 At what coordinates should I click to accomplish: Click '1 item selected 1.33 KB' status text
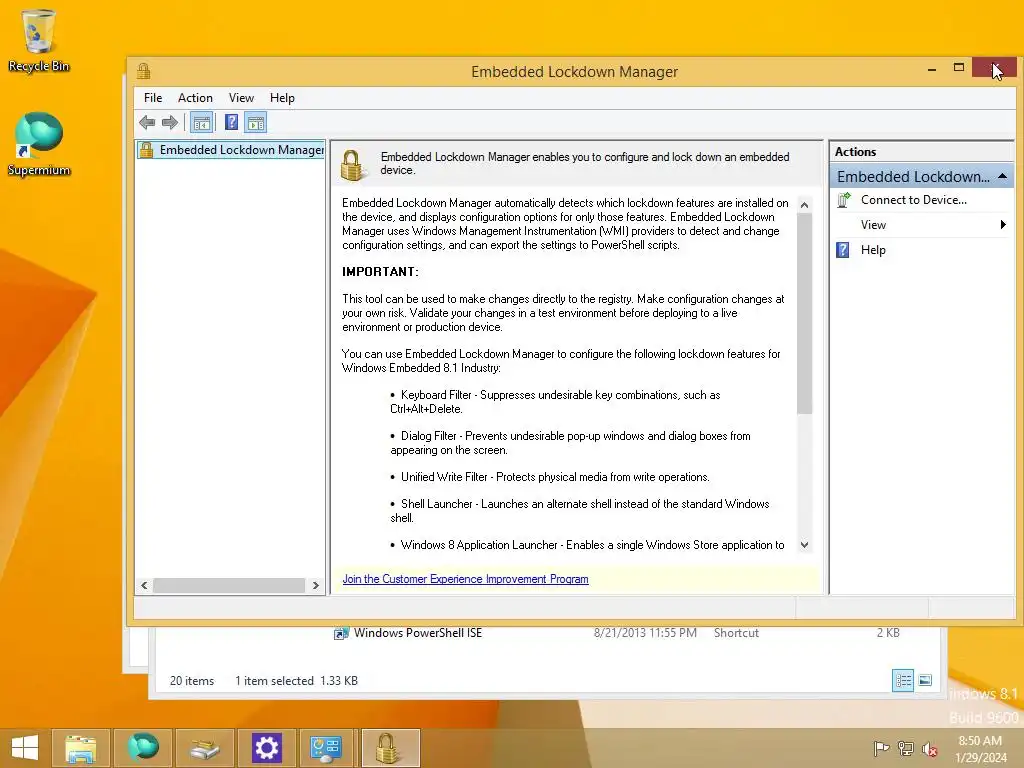(x=296, y=680)
